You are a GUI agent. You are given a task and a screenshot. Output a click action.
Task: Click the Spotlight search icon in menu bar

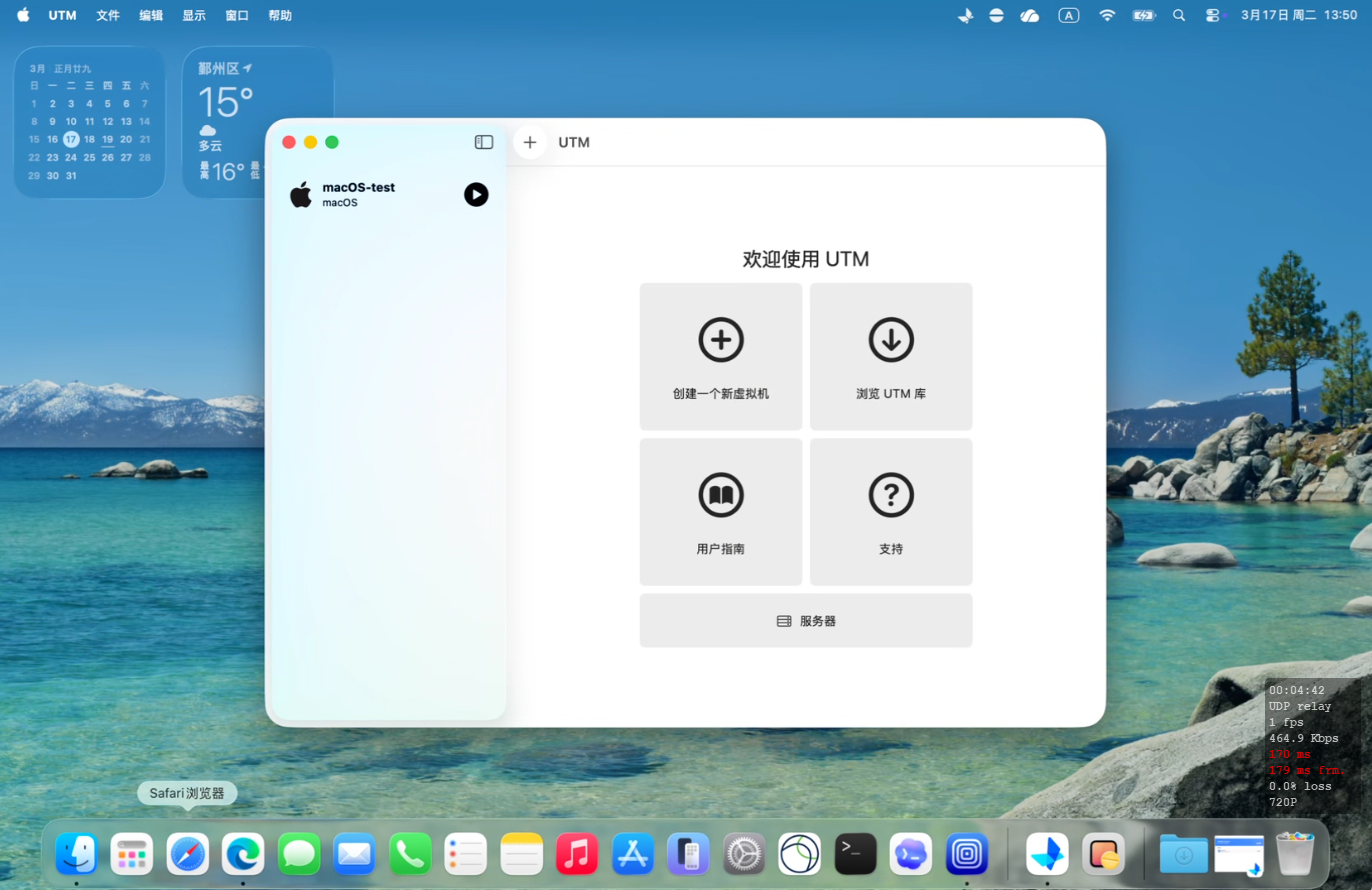pos(1180,15)
